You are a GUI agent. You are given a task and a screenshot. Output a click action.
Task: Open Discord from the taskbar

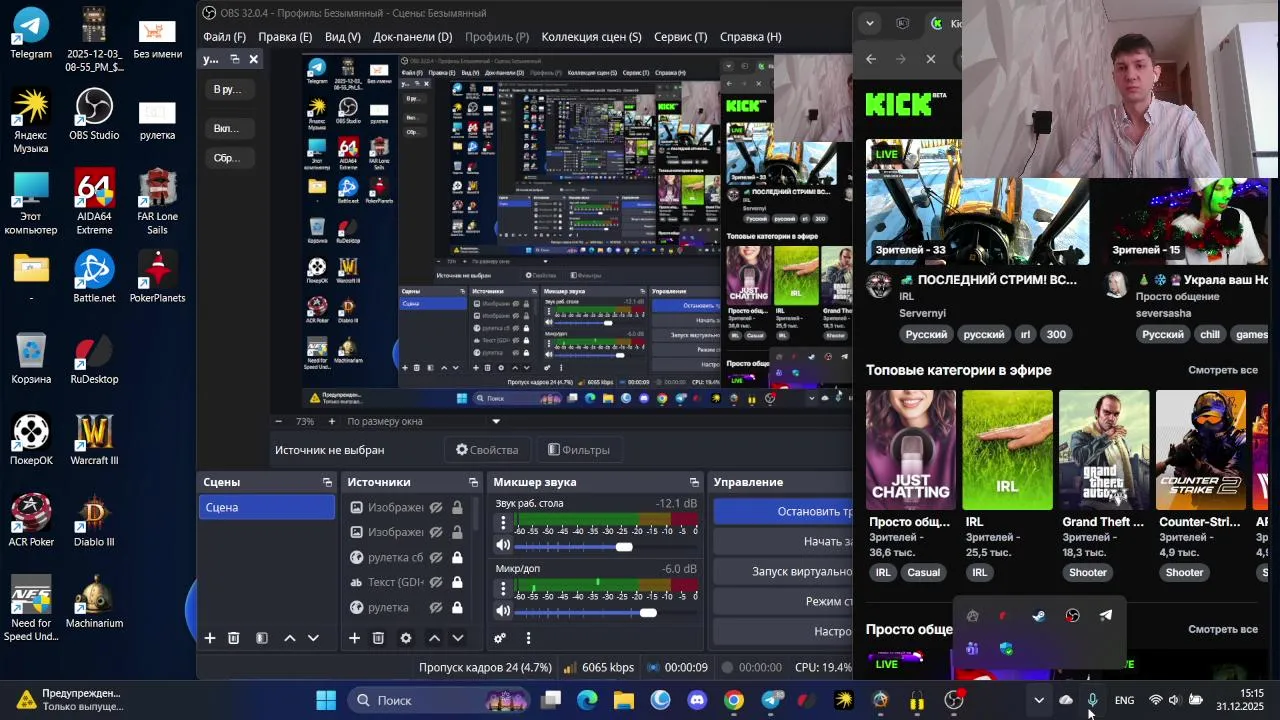tap(697, 700)
